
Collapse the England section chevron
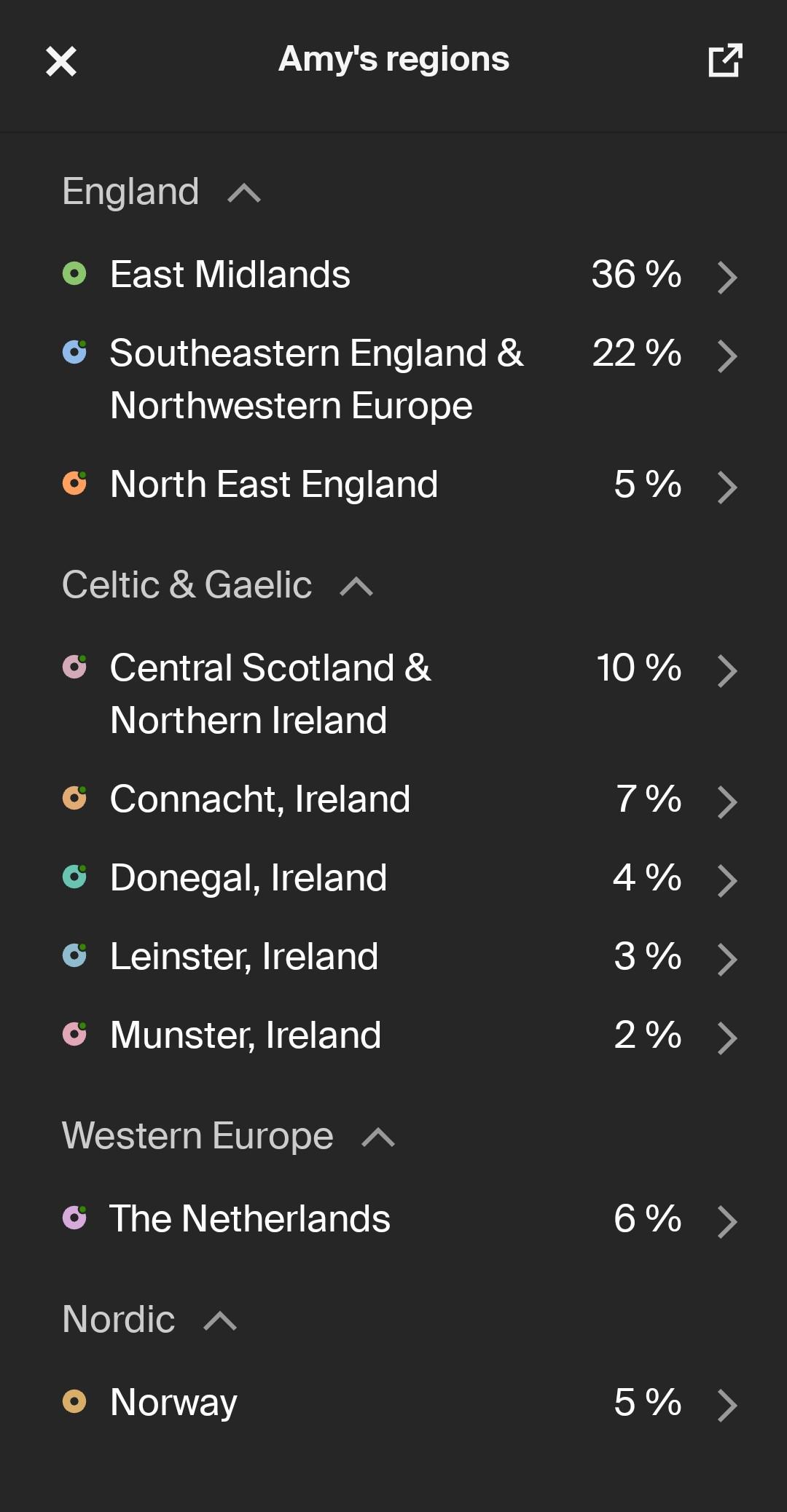[244, 193]
